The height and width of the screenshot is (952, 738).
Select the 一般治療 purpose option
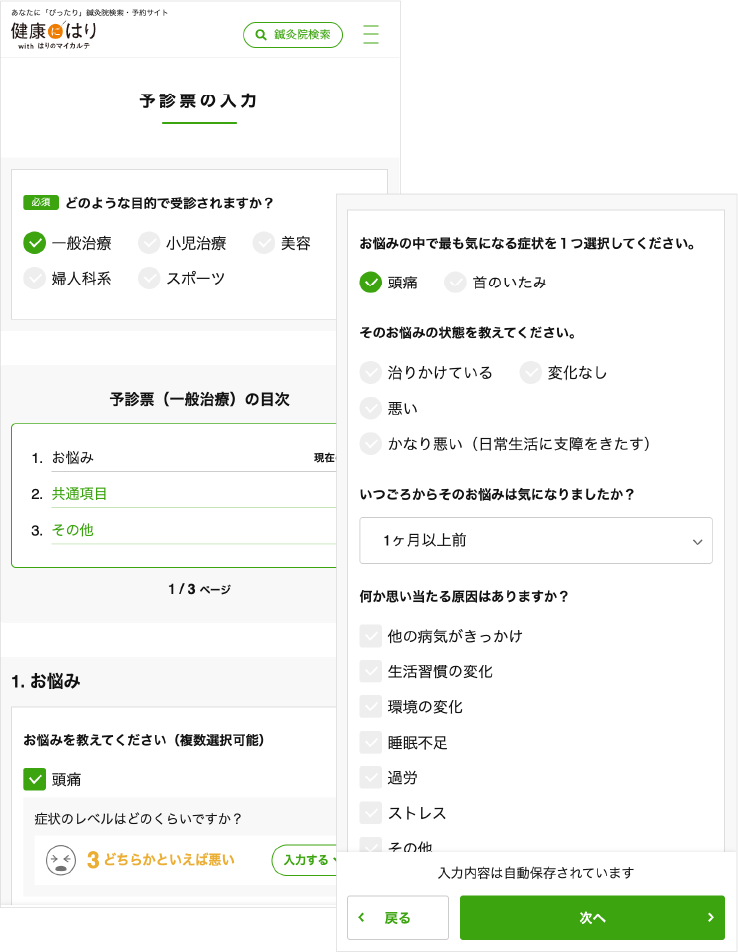click(36, 243)
